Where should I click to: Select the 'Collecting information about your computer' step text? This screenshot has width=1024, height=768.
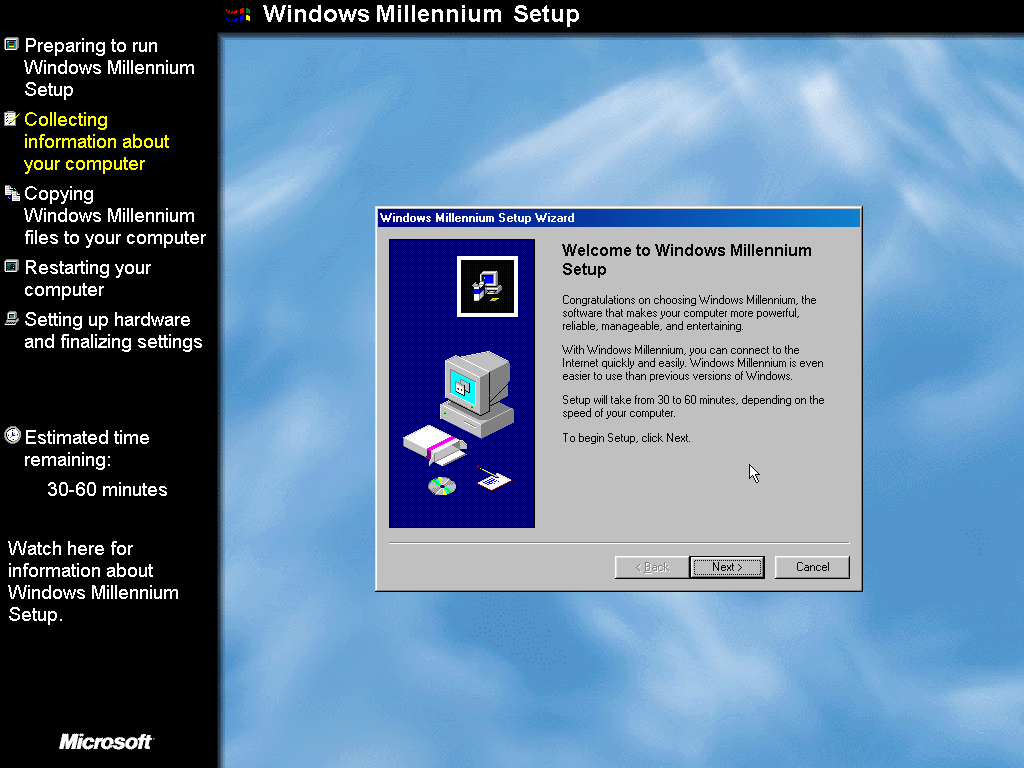point(97,142)
